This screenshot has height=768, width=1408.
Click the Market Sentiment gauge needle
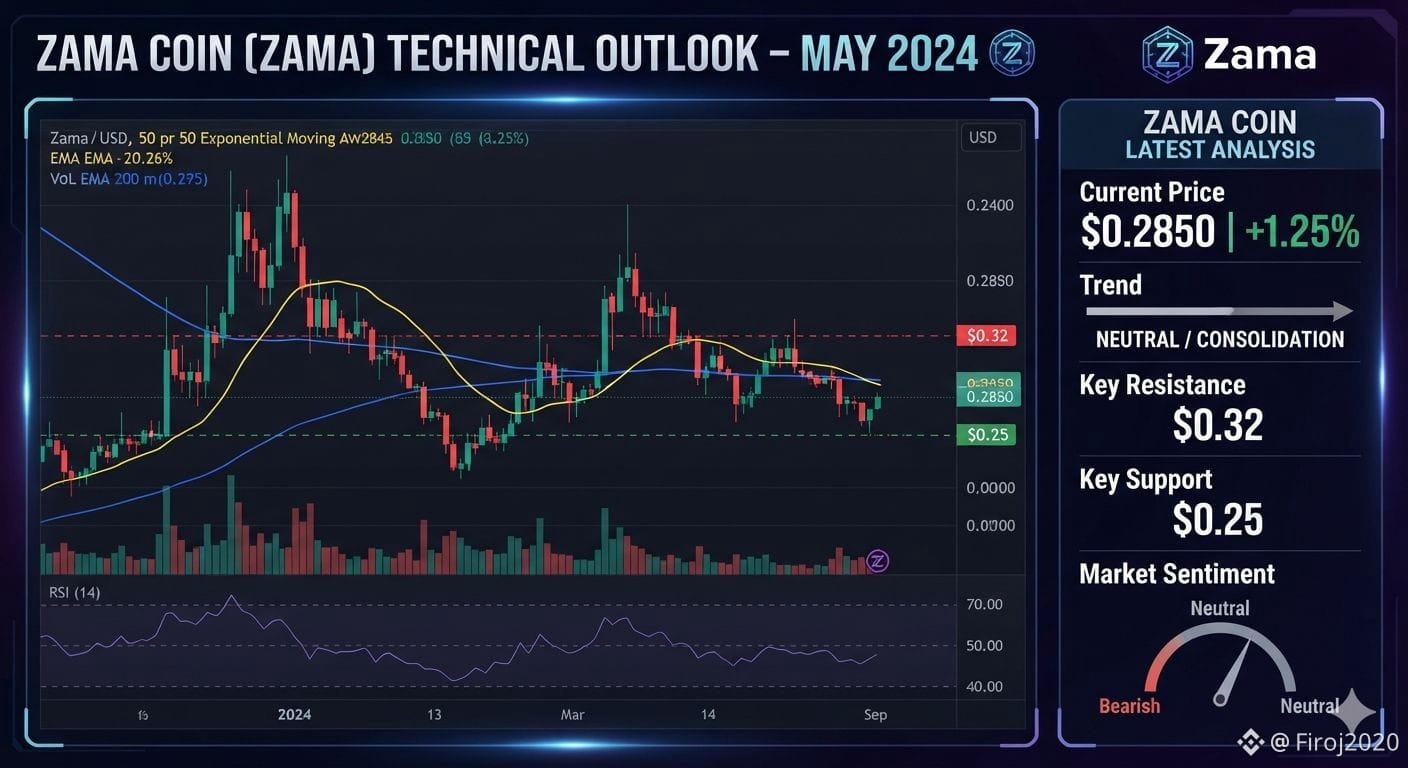tap(1234, 672)
